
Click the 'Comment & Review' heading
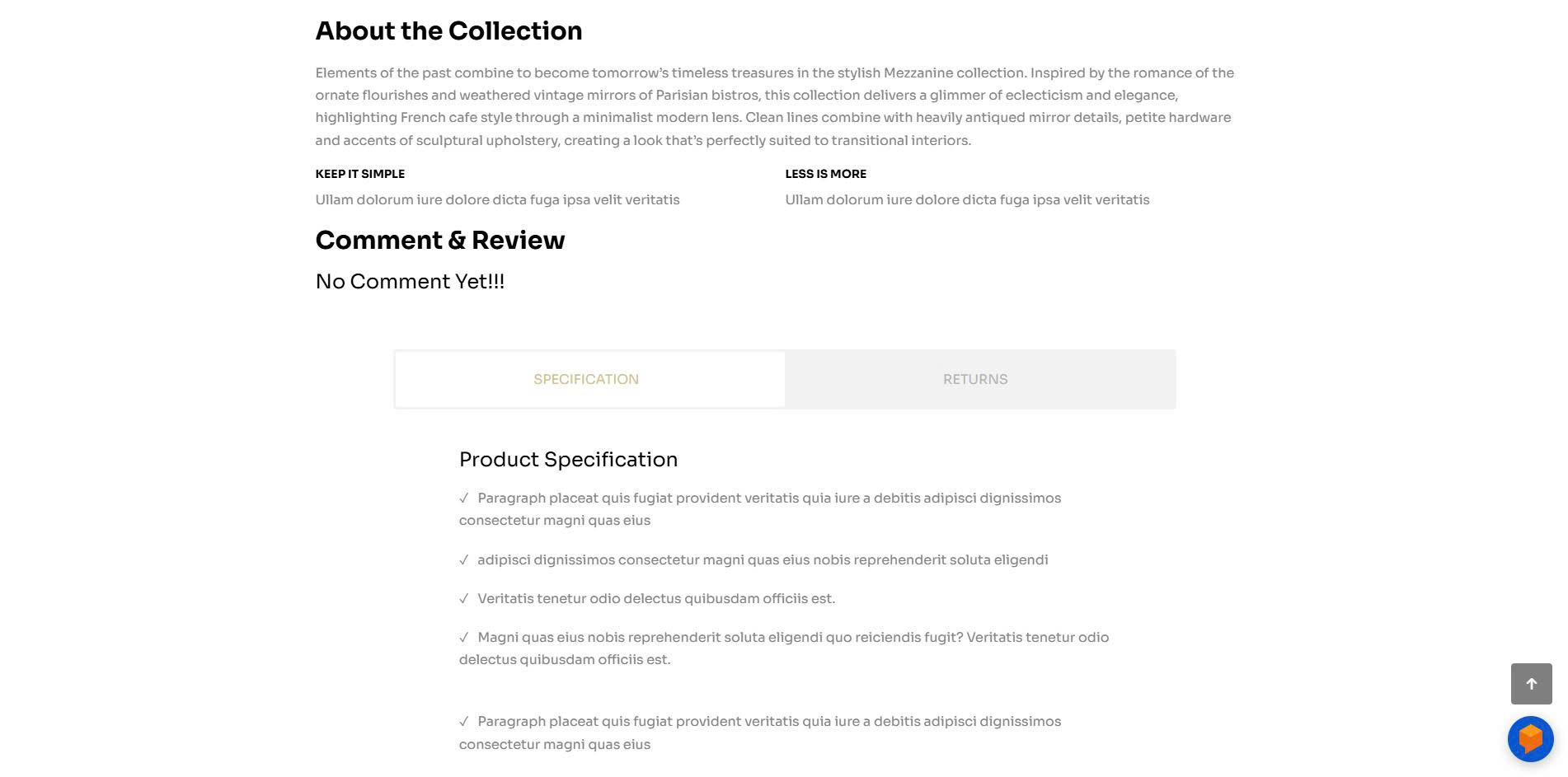point(439,241)
